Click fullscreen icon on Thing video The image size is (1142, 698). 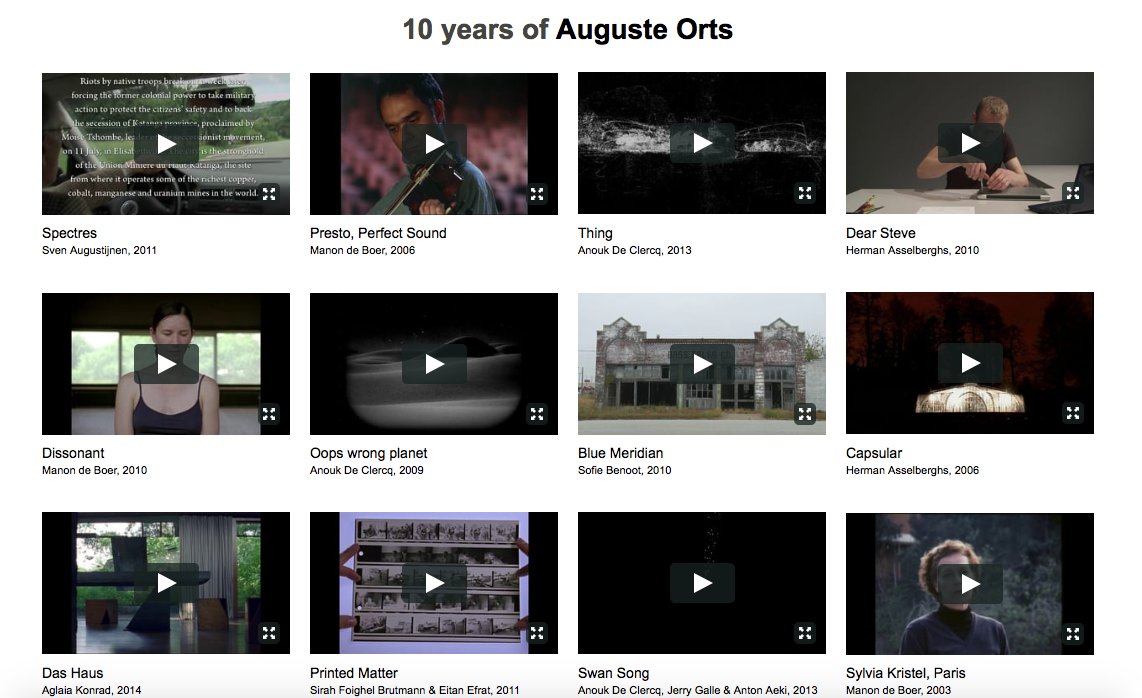pos(805,193)
